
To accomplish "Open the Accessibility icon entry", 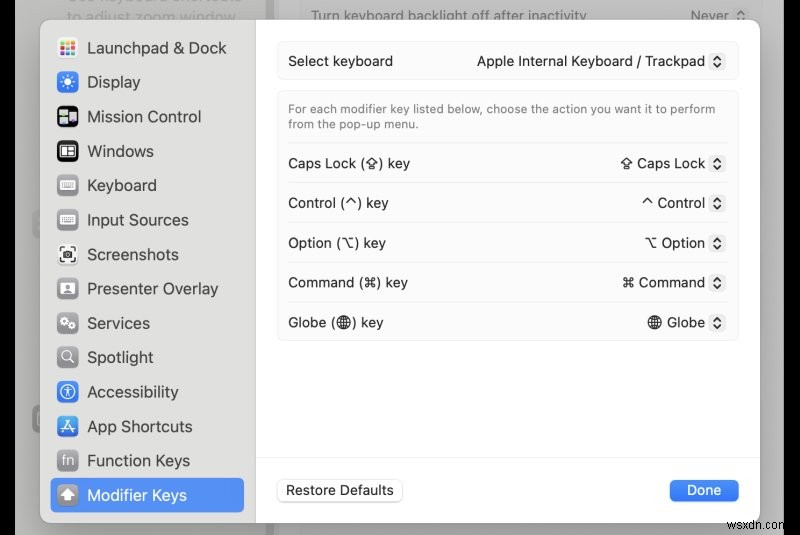I will coord(67,392).
